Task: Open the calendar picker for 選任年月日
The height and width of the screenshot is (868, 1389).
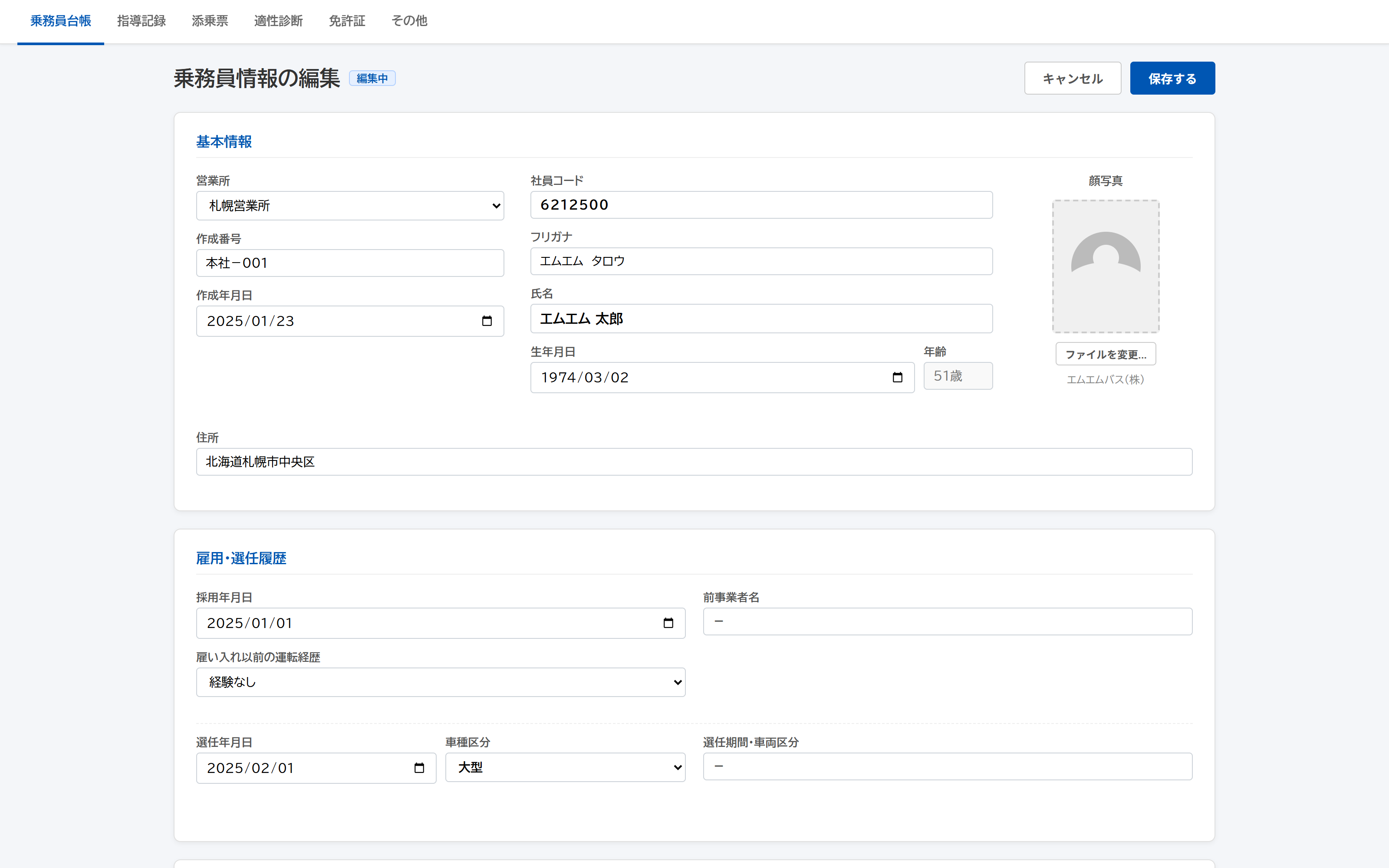Action: 420,768
